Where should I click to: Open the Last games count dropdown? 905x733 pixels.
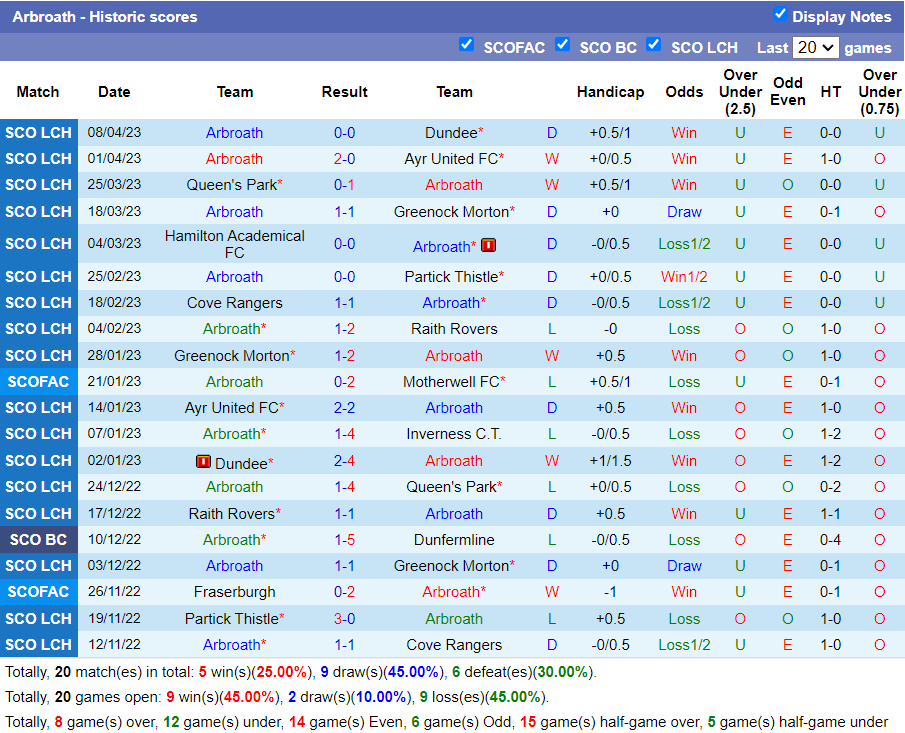(815, 47)
